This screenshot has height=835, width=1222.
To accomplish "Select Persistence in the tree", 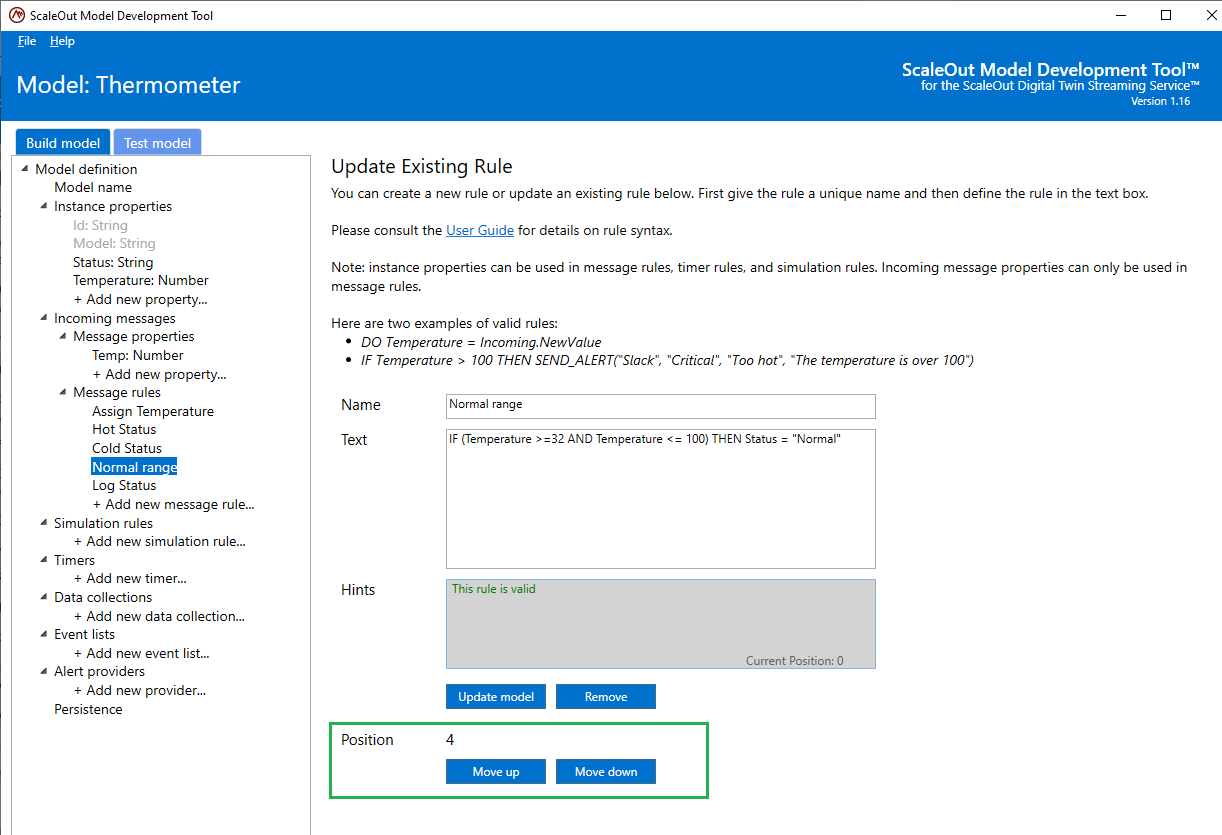I will 88,709.
